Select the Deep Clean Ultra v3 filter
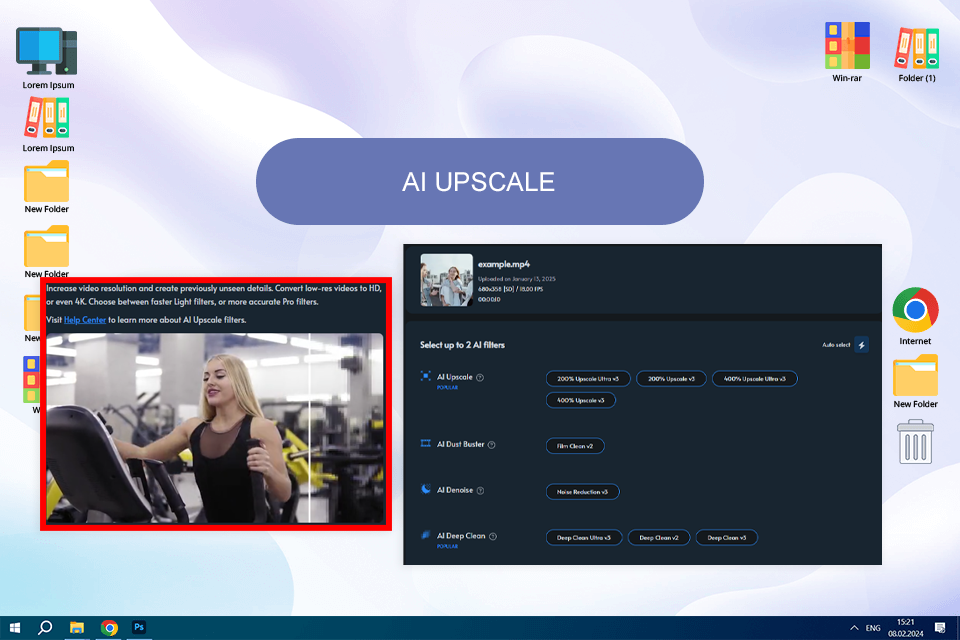Screen dimensions: 960x640 [x=583, y=538]
